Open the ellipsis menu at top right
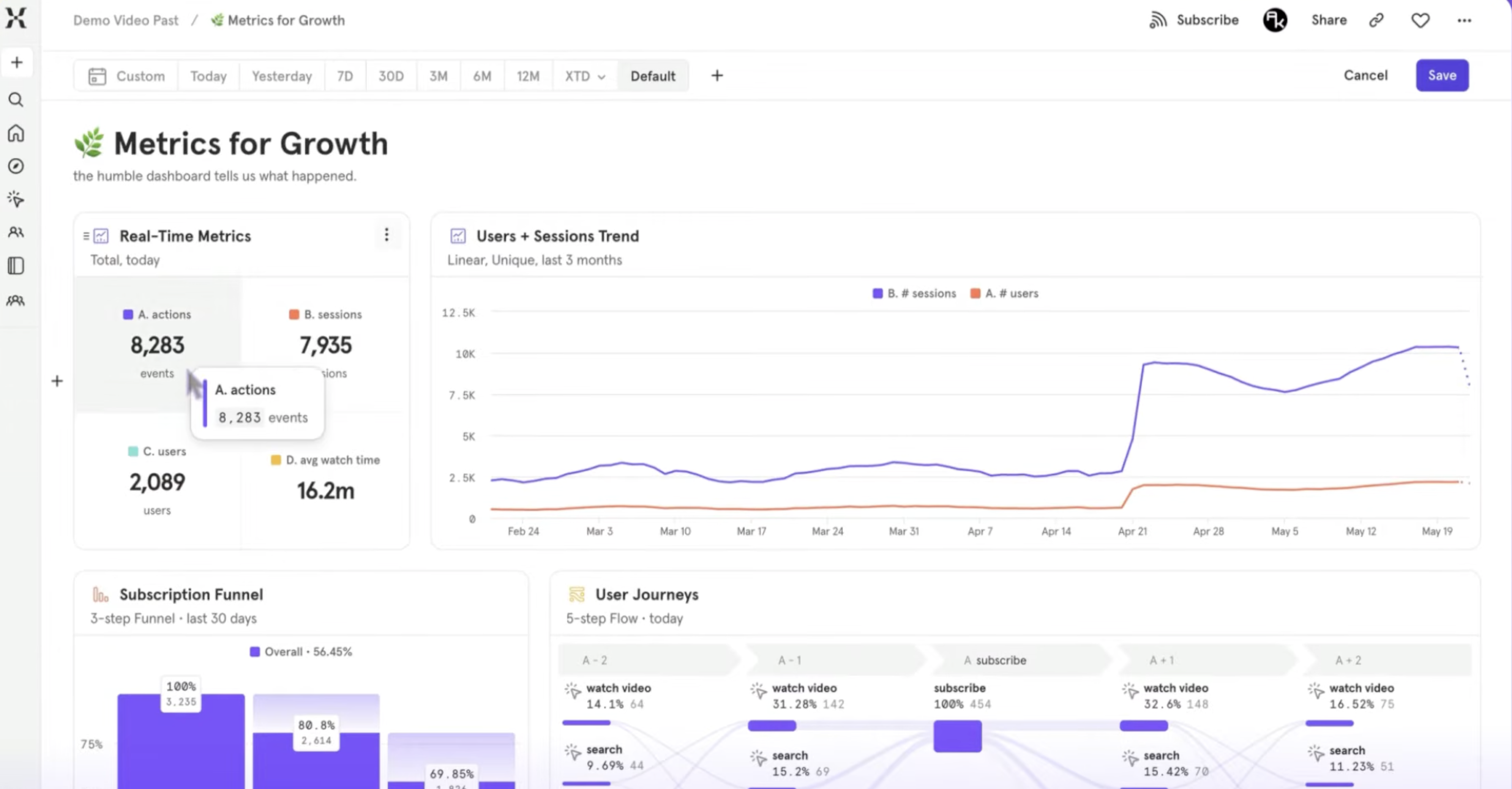 point(1464,19)
